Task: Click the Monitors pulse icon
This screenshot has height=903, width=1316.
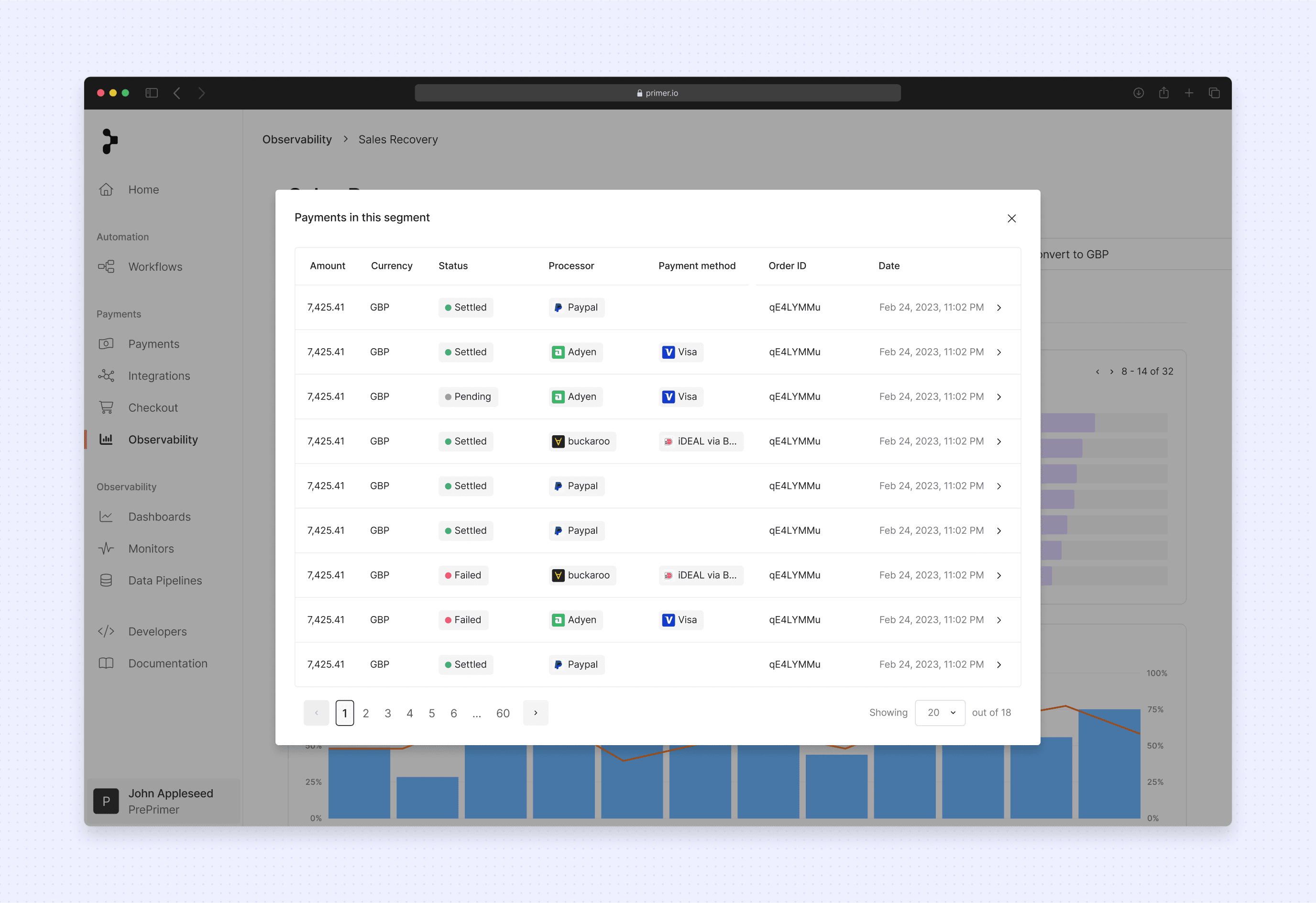Action: (x=106, y=548)
